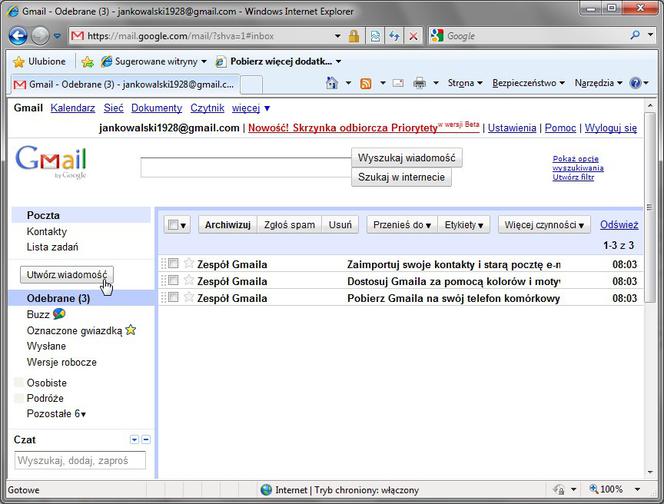Star the Pobierz Gmaila na telefon message

coord(188,297)
